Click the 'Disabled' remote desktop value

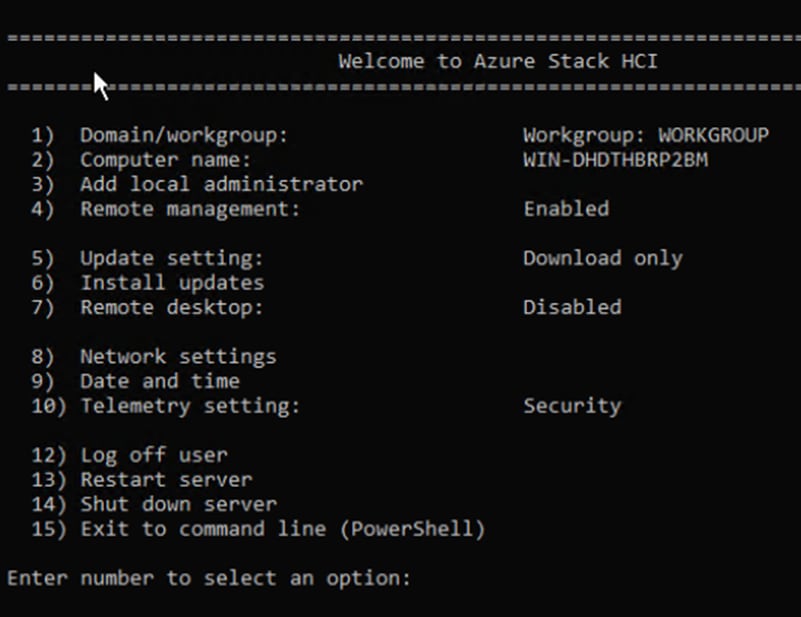[x=572, y=307]
